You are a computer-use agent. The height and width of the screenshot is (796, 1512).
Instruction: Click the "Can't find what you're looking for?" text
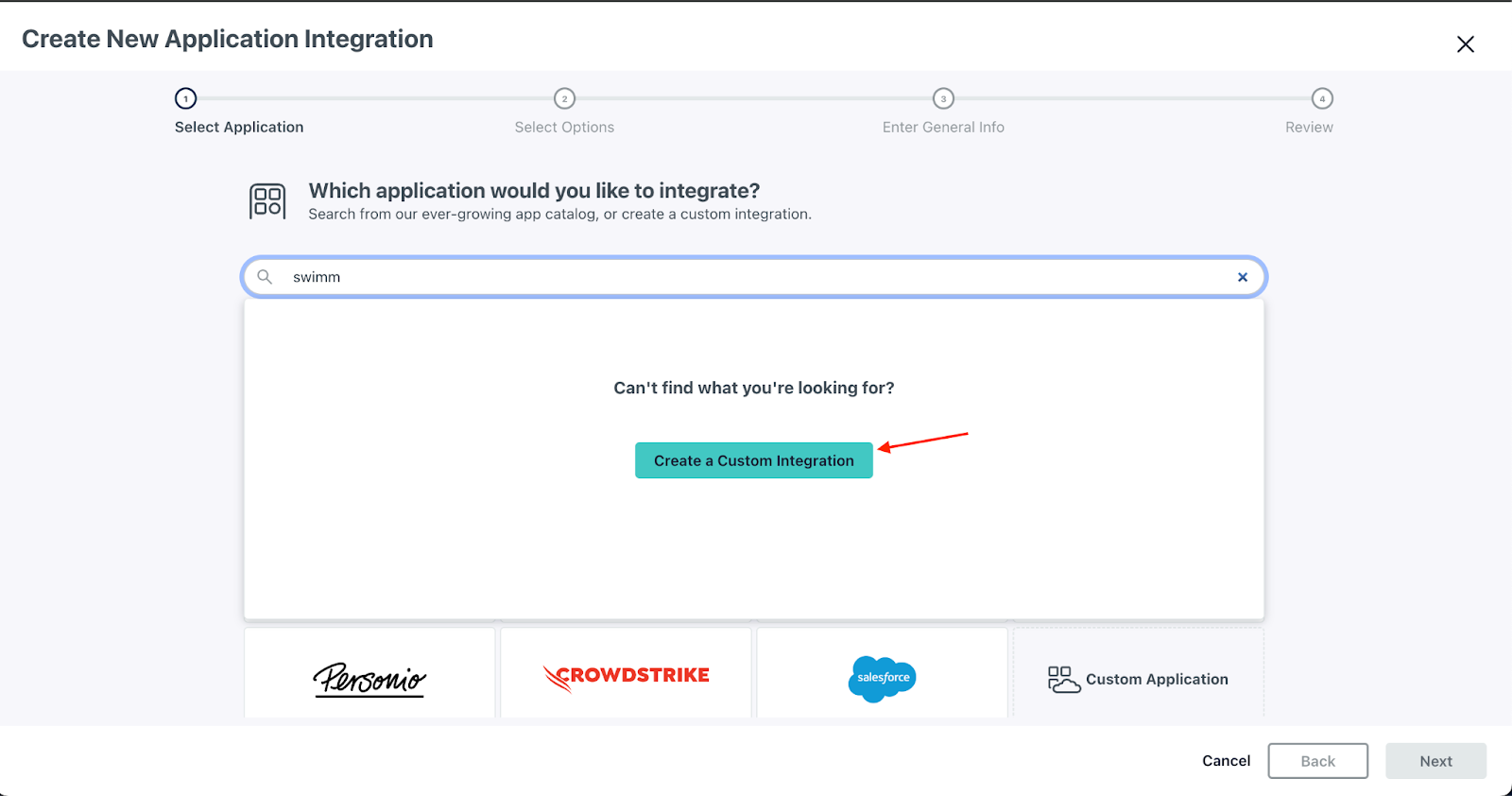coord(754,388)
